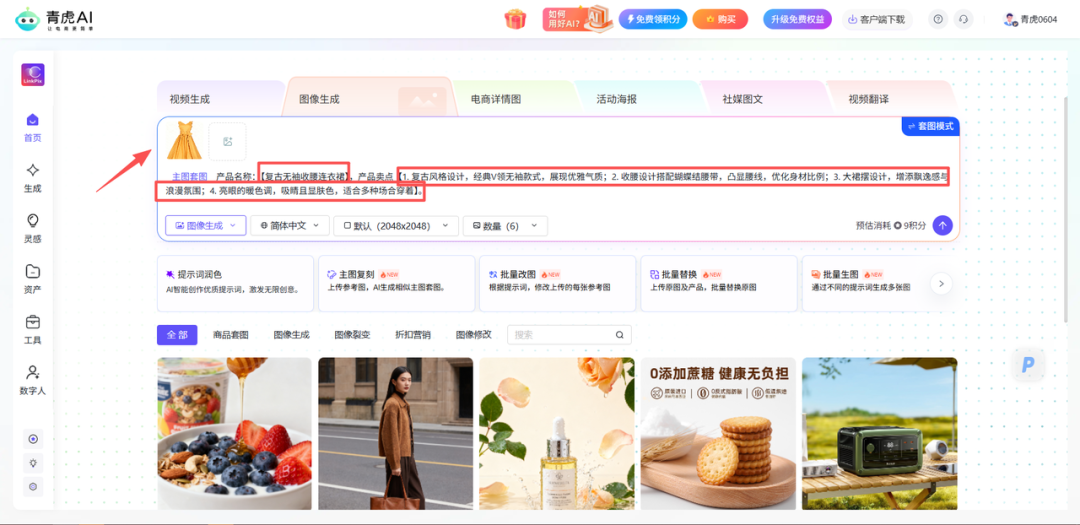1080x525 pixels.
Task: Open the yogurt berries bowl image
Action: coord(234,433)
